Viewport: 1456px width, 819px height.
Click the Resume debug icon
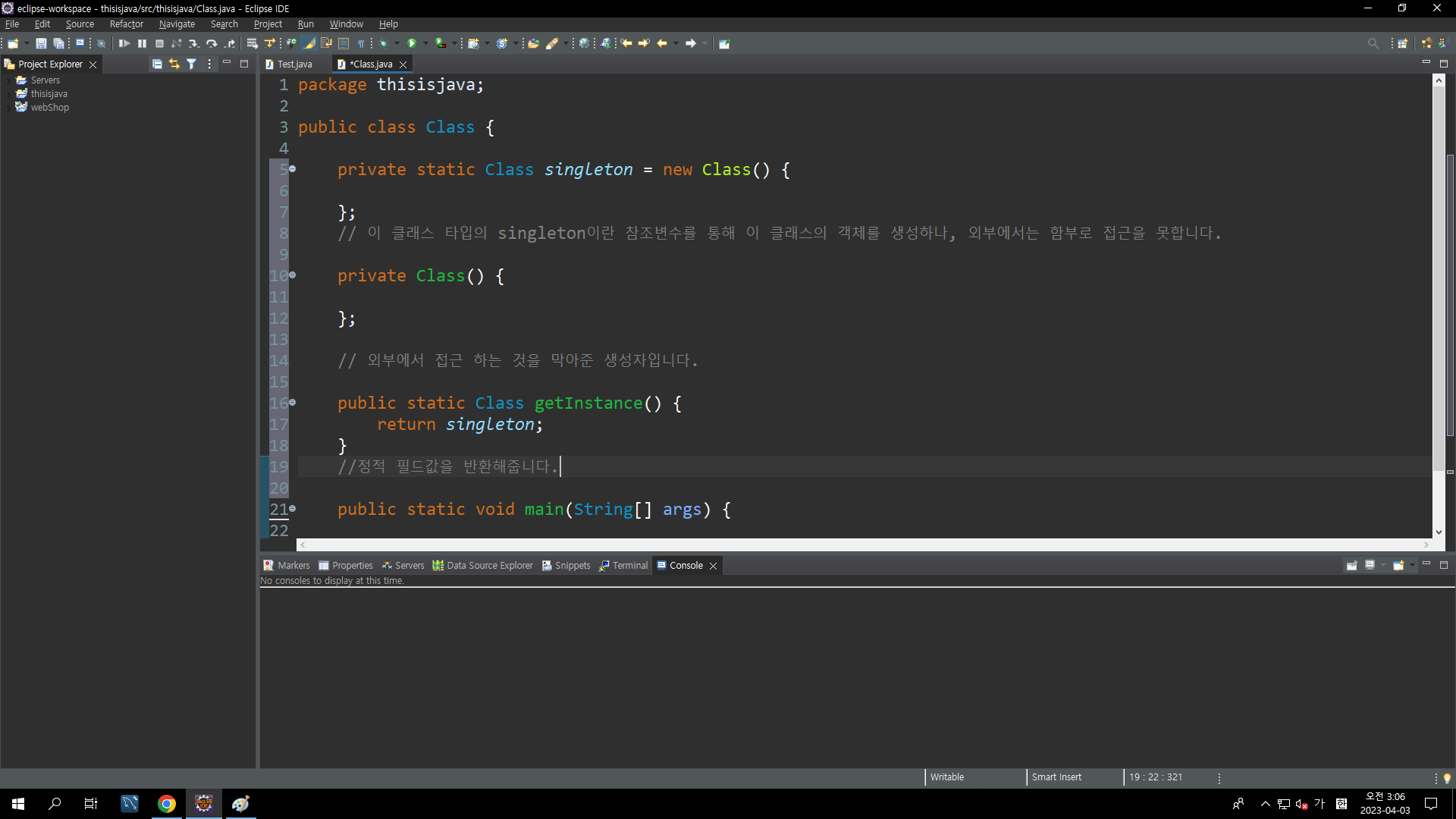124,44
